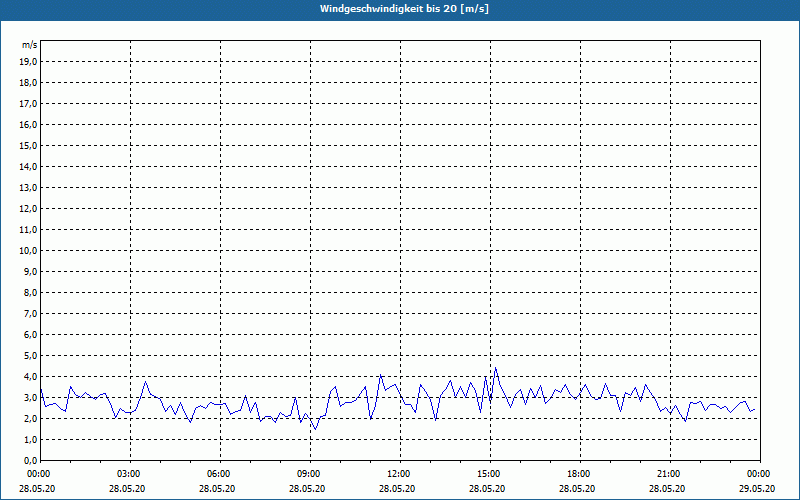
Task: Click the 18:00 time axis label
Action: click(x=580, y=474)
